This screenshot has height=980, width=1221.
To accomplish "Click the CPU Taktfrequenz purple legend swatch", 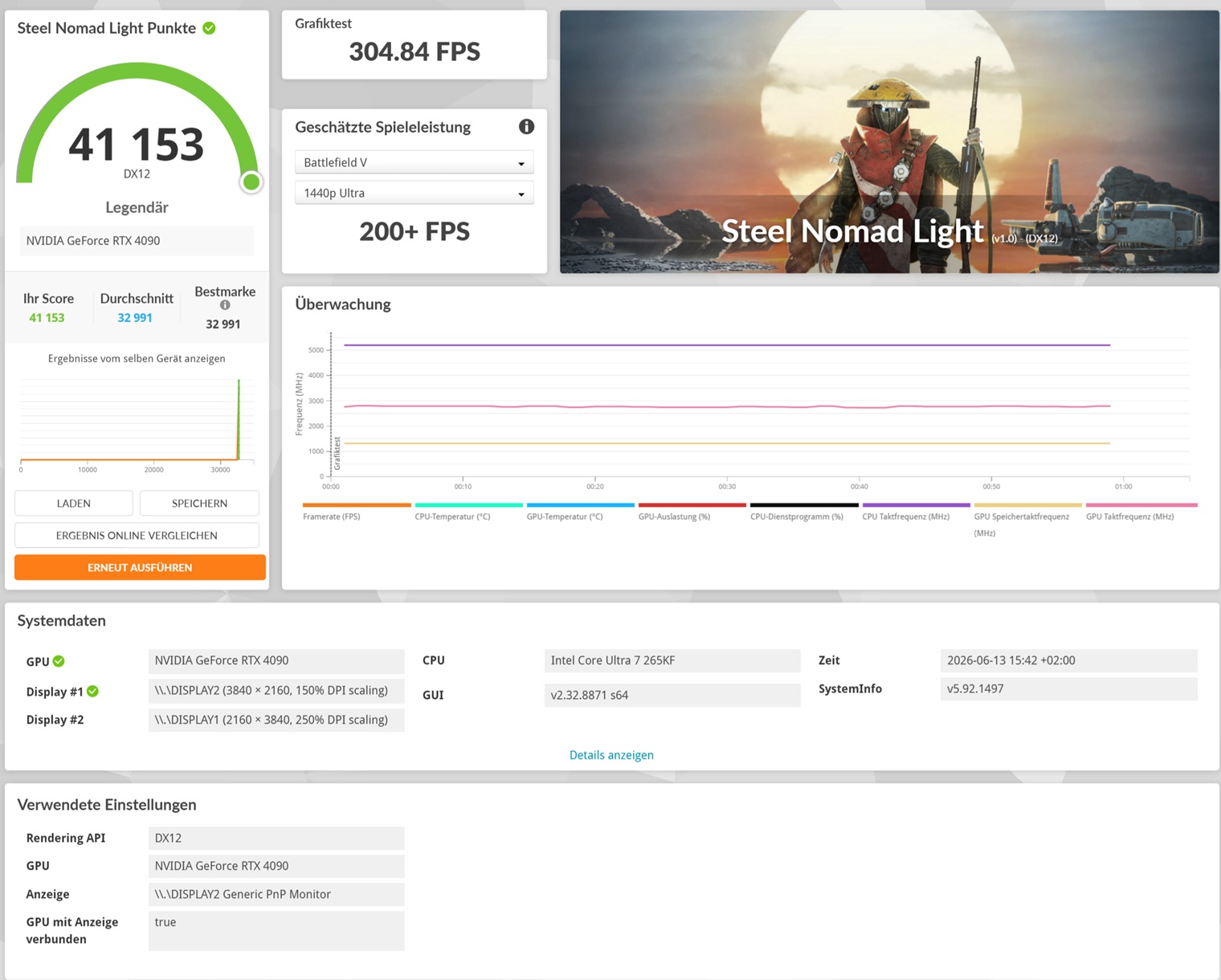I will 916,505.
